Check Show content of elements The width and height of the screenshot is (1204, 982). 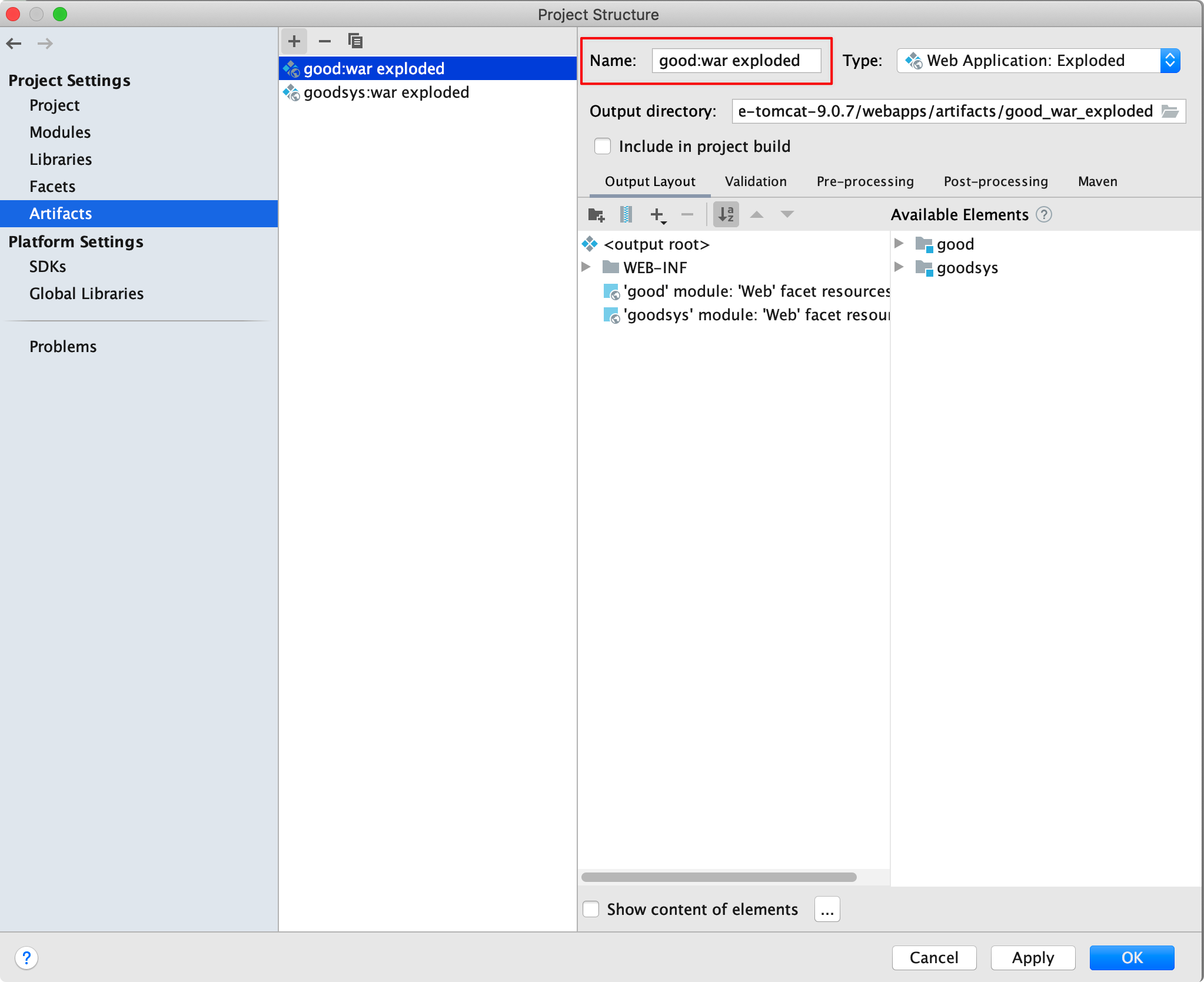[x=591, y=909]
